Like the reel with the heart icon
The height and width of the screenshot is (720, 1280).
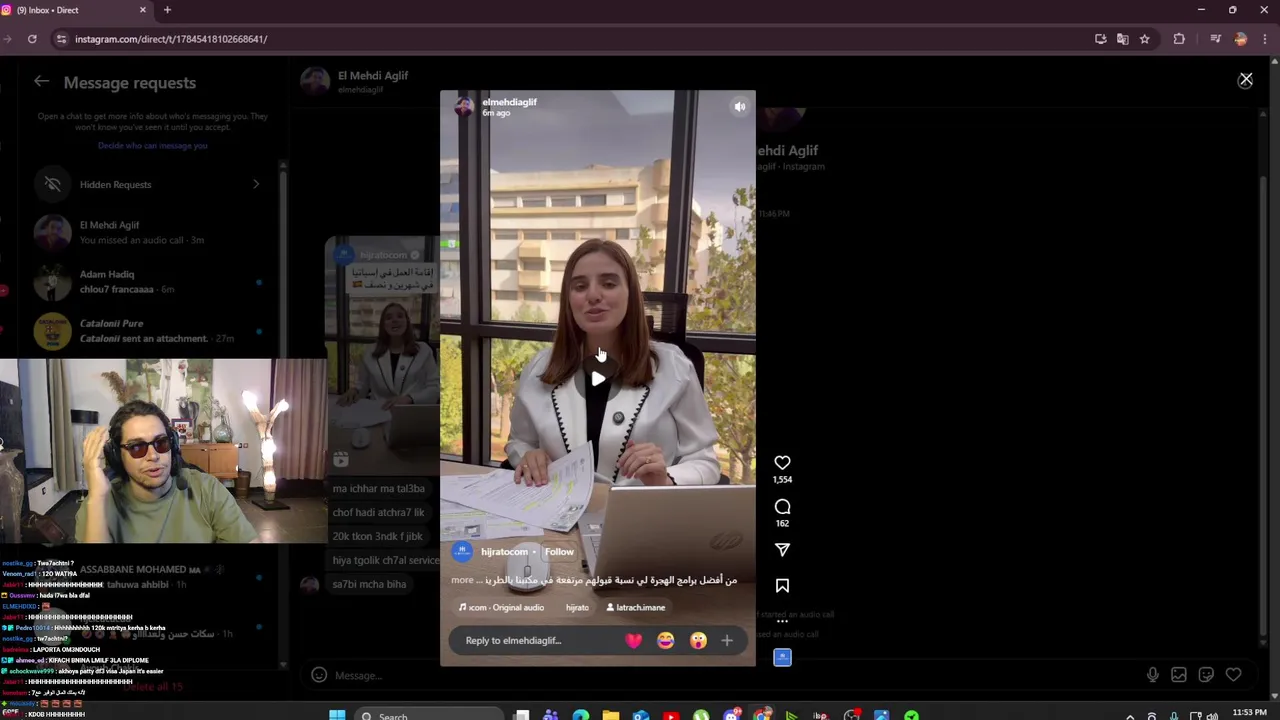[782, 462]
